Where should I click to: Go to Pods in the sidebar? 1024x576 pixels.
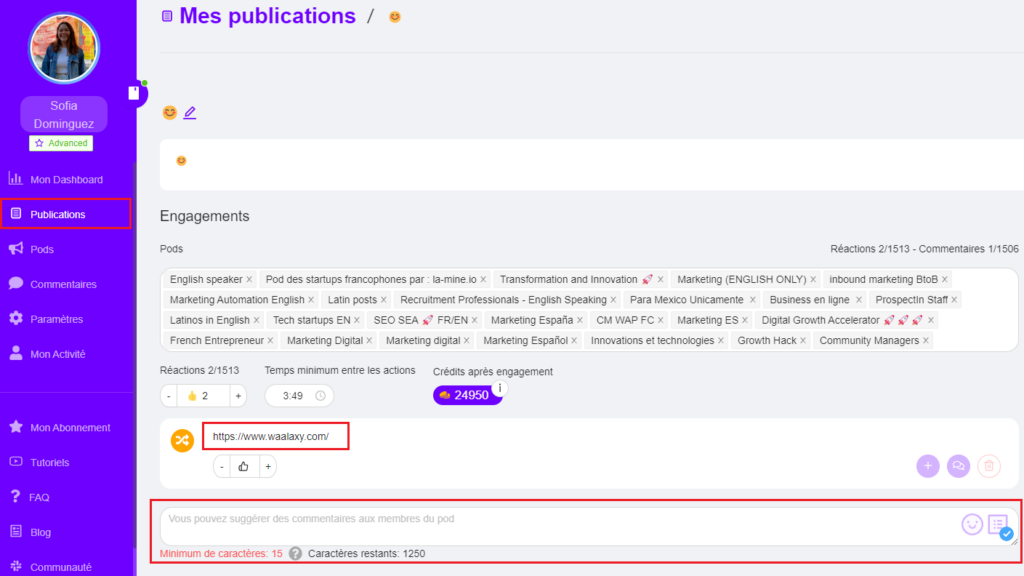point(42,249)
